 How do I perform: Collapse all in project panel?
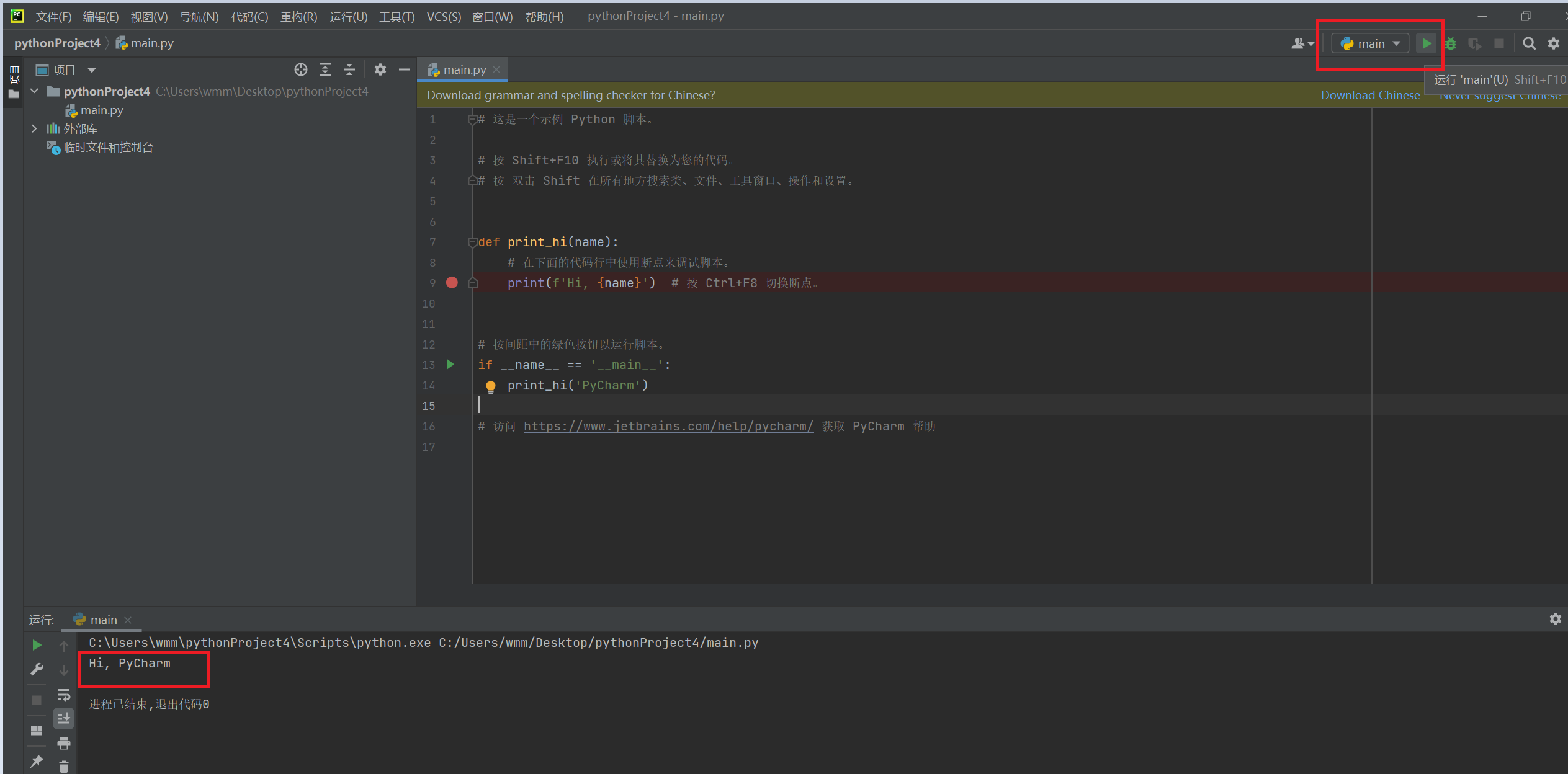(x=349, y=69)
